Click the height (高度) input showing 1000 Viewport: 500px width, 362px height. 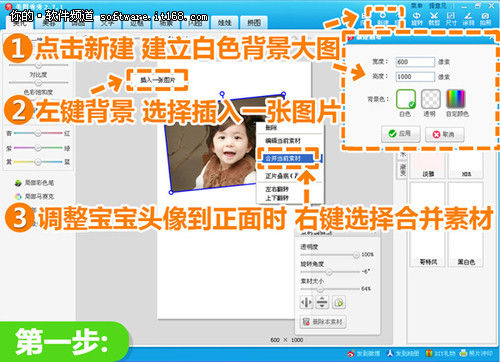(x=415, y=77)
